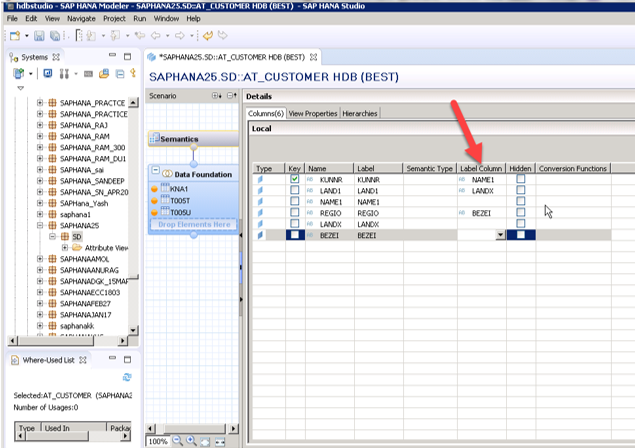635x448 pixels.
Task: Click the Add System icon in Systems panel
Action: point(18,74)
